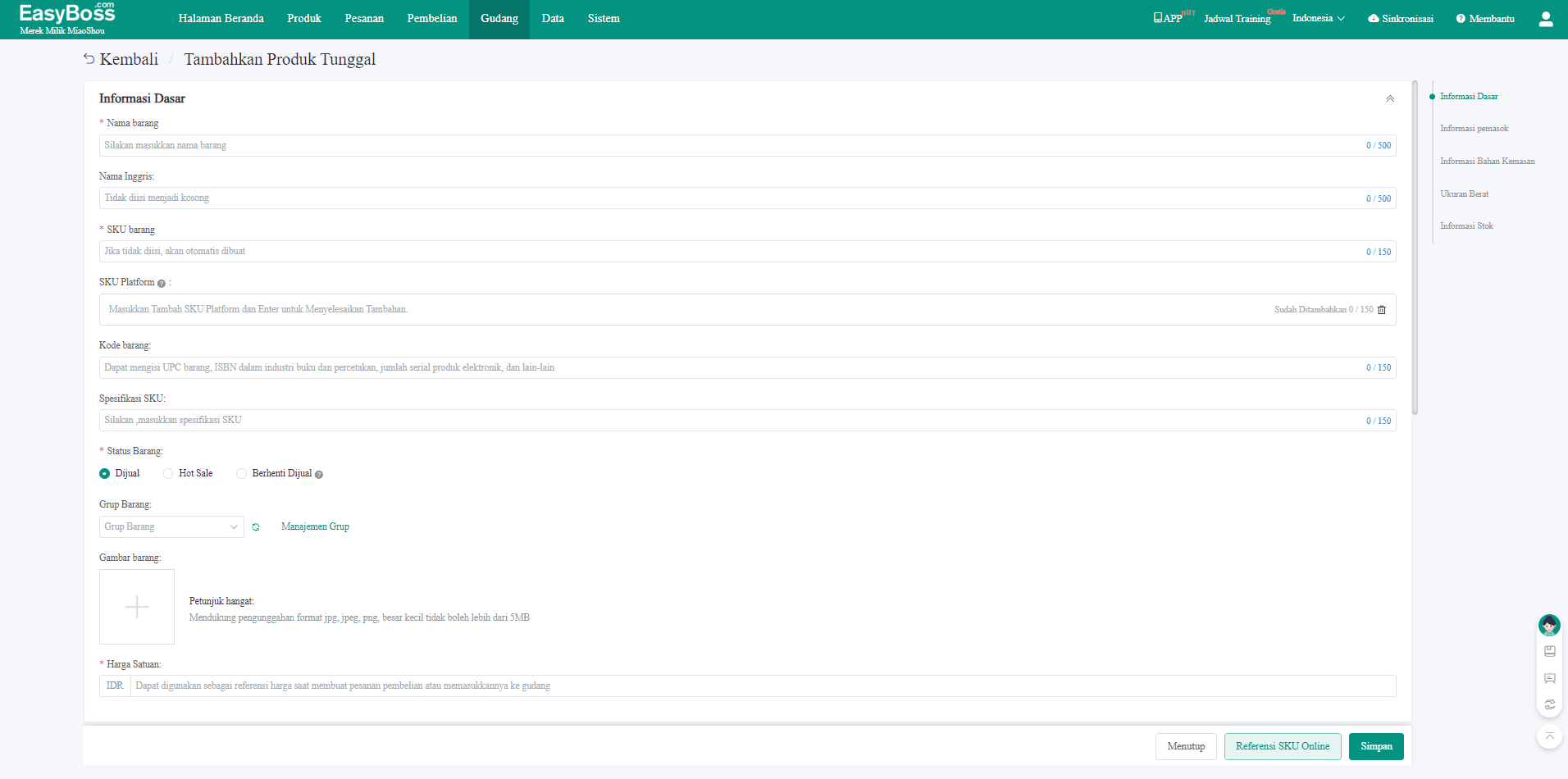Open the Manajemen Grup link
The image size is (1568, 779).
point(315,526)
